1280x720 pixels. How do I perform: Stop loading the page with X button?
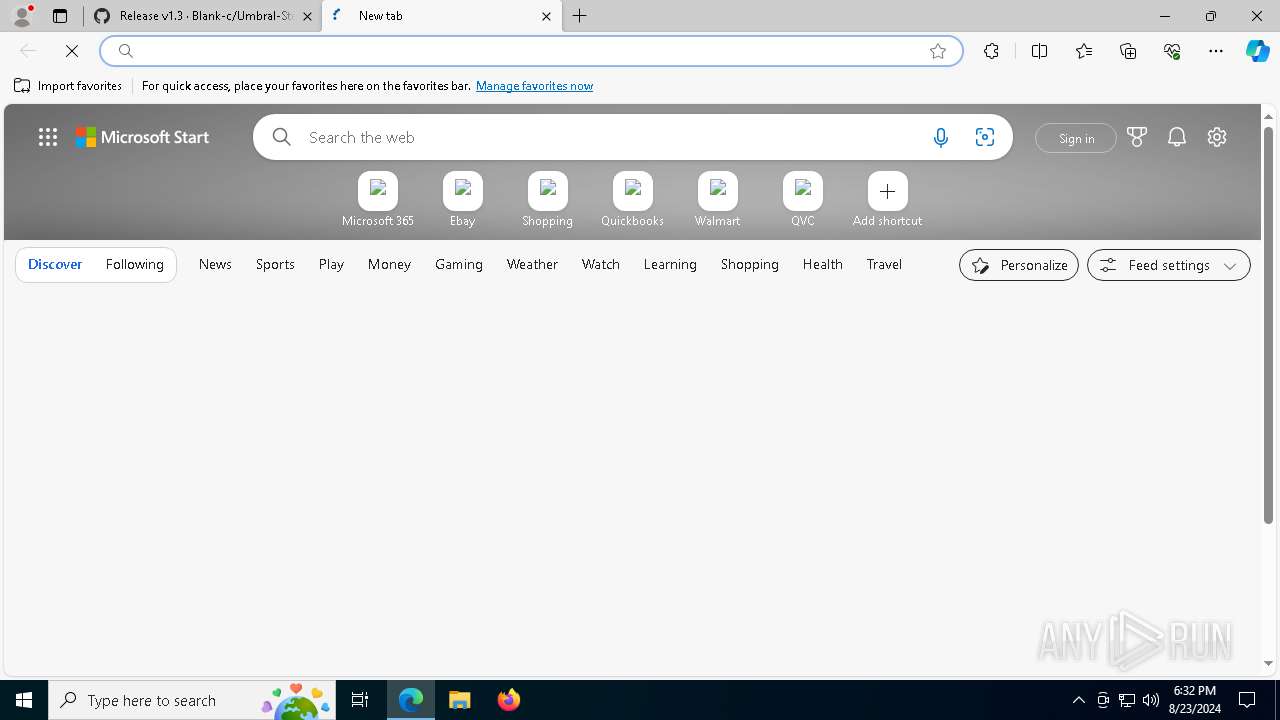(x=72, y=51)
